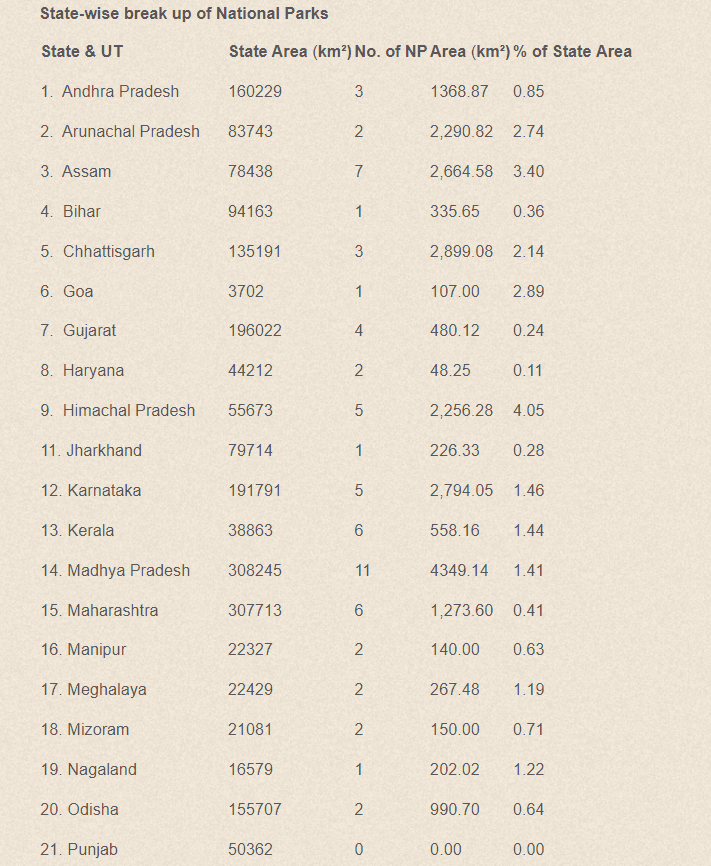Click Assam's national park area 2,664.58
The image size is (711, 866).
[461, 171]
